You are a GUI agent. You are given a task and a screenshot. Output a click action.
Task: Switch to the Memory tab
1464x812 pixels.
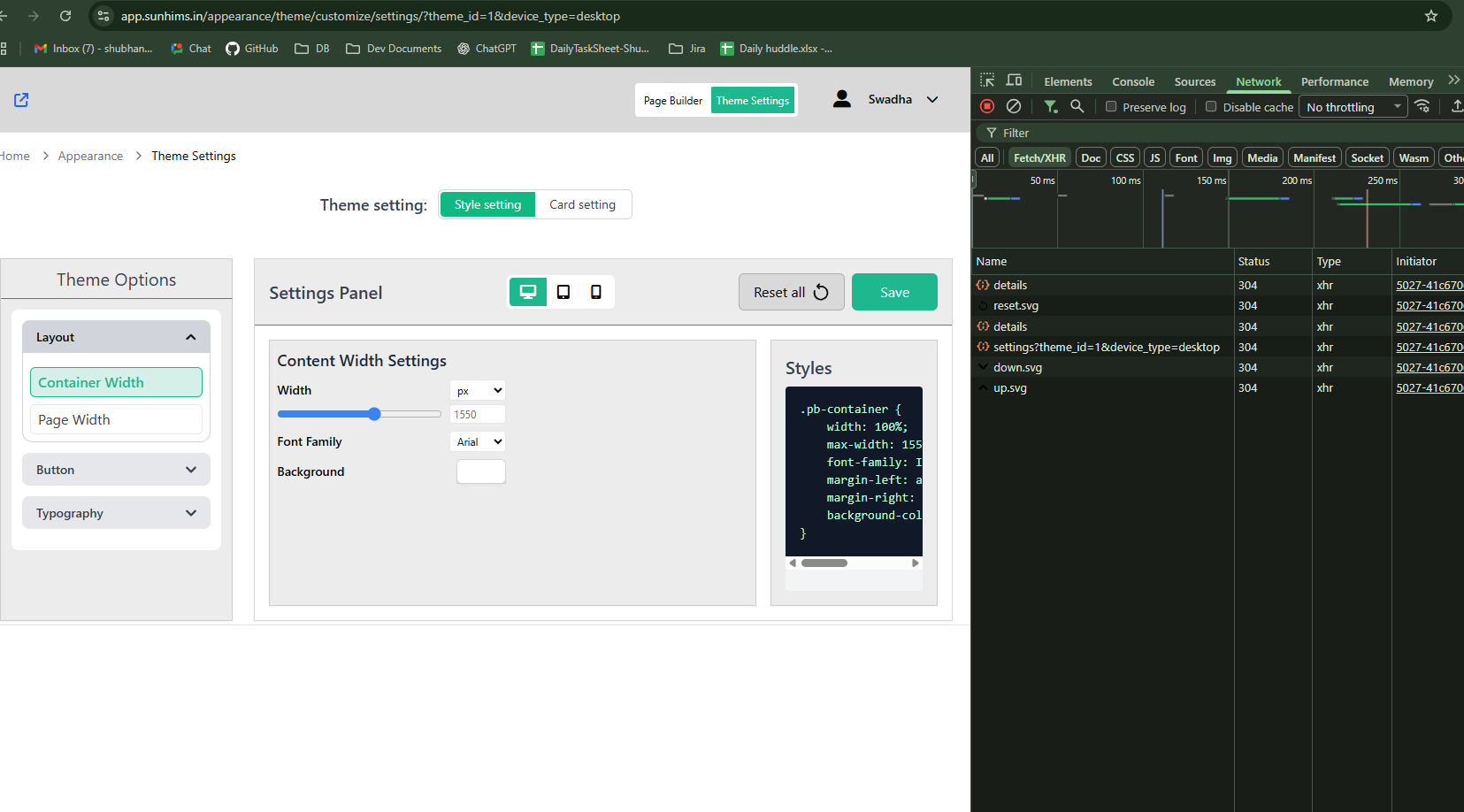coord(1411,81)
